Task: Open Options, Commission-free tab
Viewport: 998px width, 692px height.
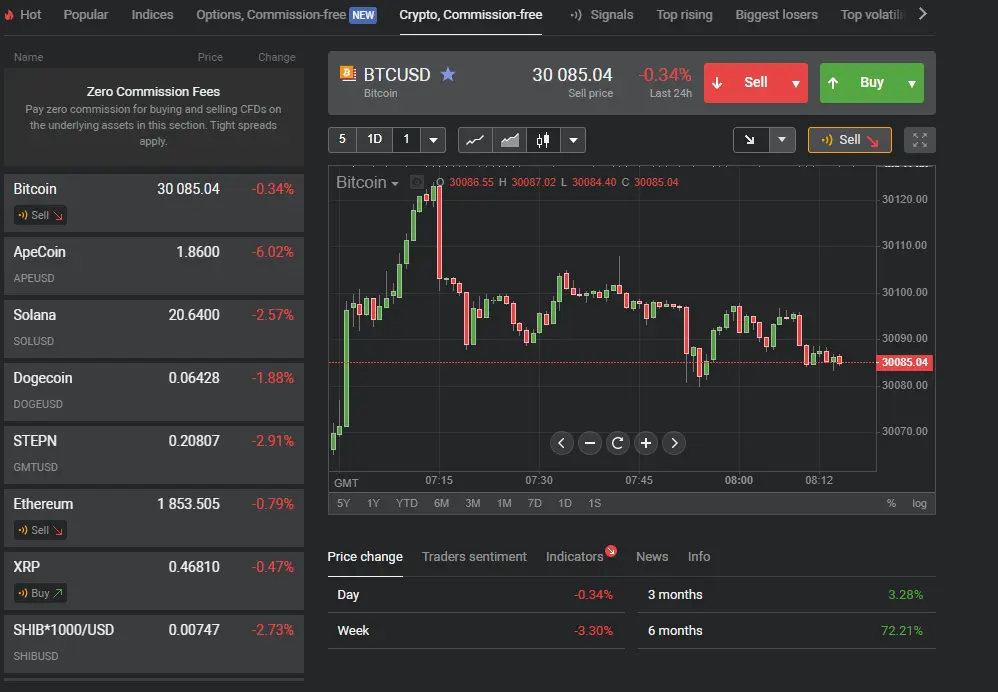Action: (286, 15)
